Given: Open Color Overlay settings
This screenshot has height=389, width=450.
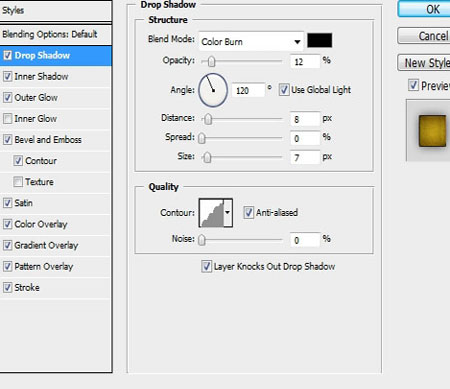Looking at the screenshot, I should pyautogui.click(x=41, y=224).
